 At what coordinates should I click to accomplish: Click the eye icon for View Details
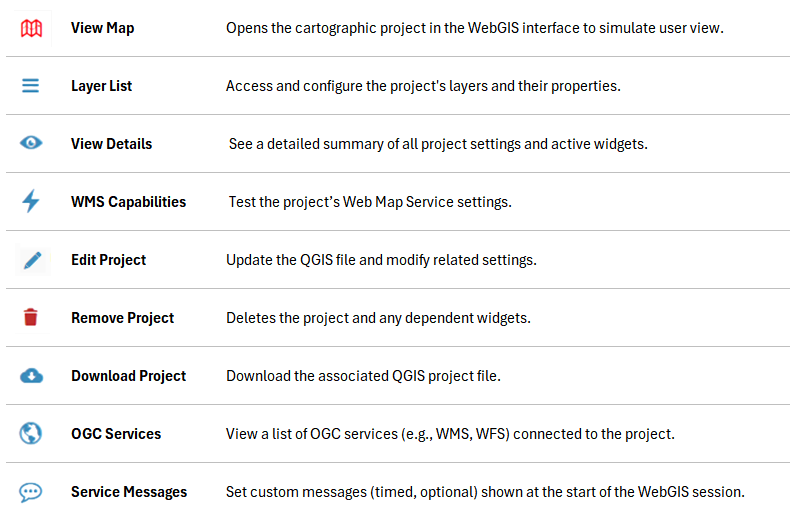(31, 143)
